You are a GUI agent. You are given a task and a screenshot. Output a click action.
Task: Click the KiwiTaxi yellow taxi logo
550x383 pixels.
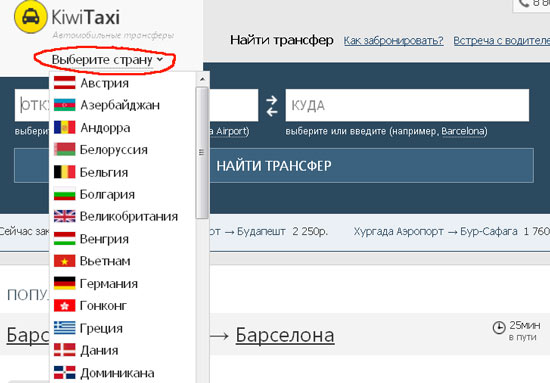coord(31,17)
